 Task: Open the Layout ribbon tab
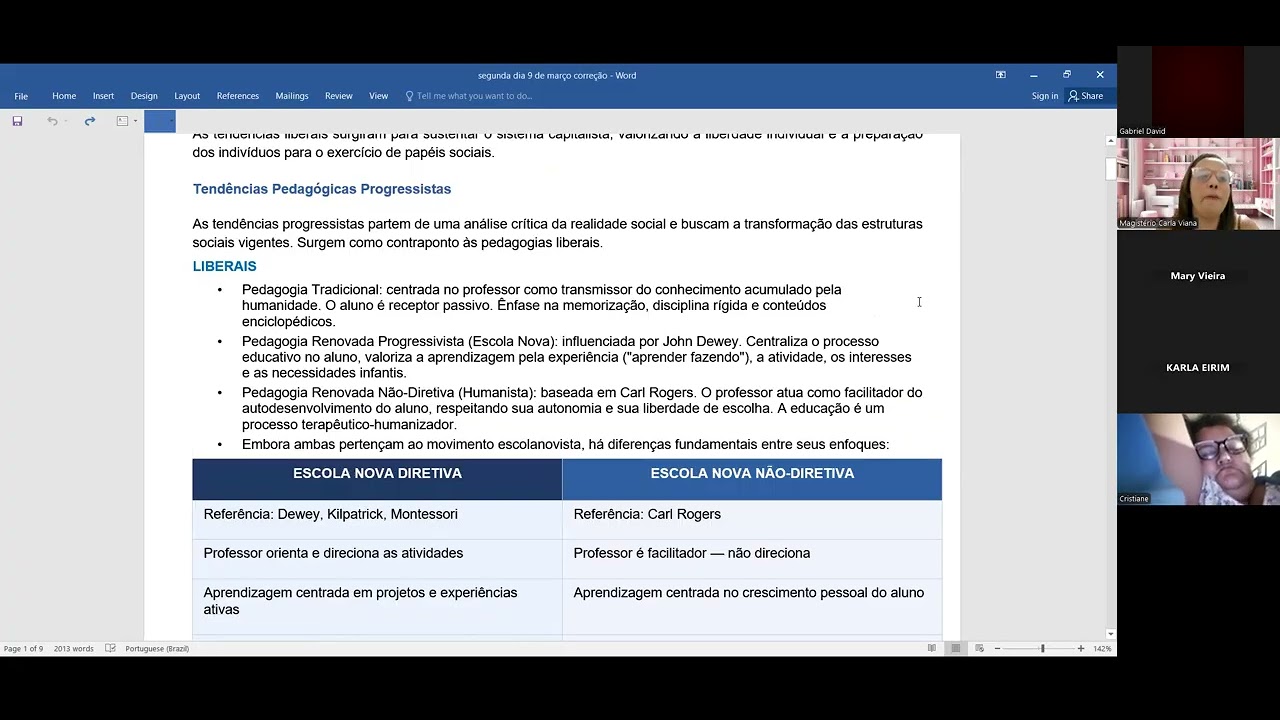point(187,96)
